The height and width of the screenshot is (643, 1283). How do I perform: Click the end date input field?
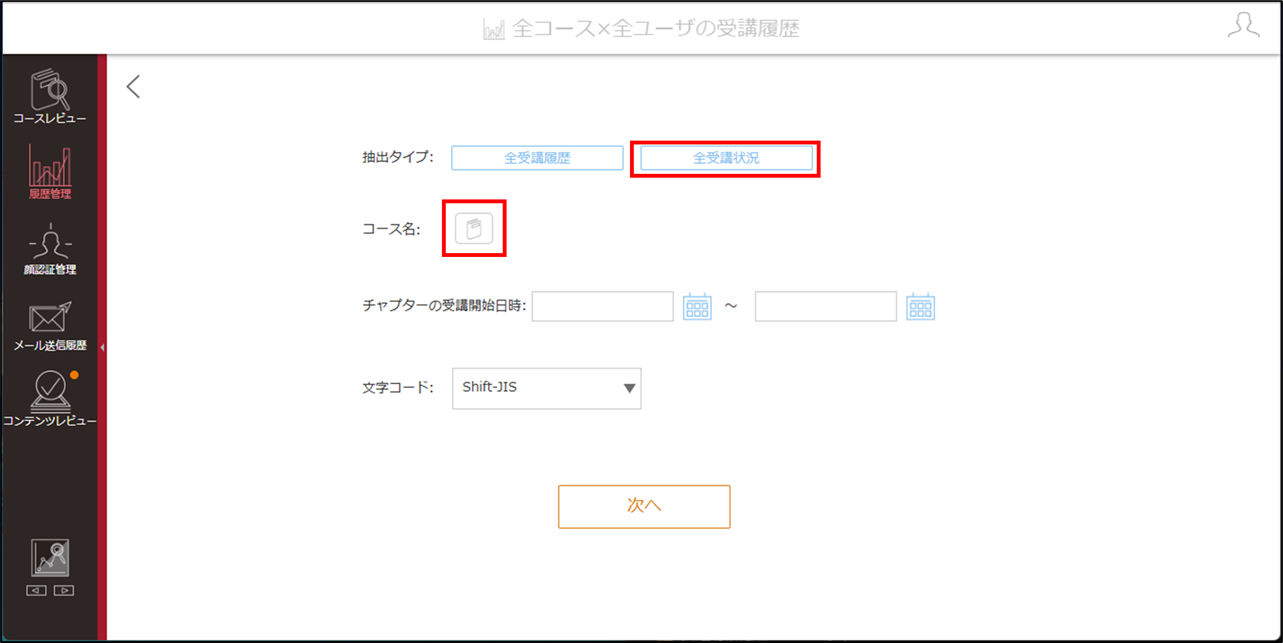826,306
